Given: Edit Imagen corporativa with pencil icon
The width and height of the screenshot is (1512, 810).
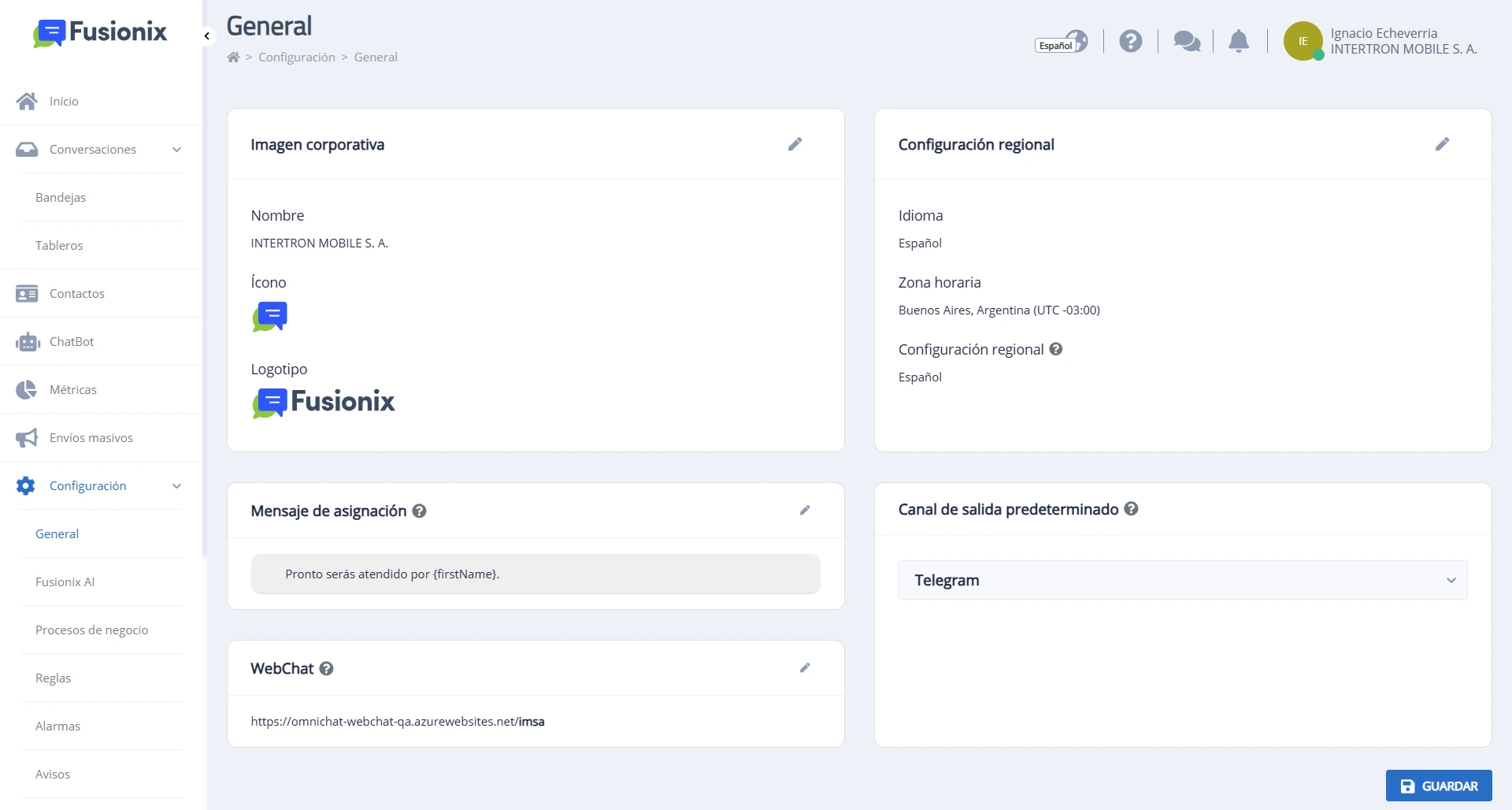Looking at the screenshot, I should tap(795, 144).
